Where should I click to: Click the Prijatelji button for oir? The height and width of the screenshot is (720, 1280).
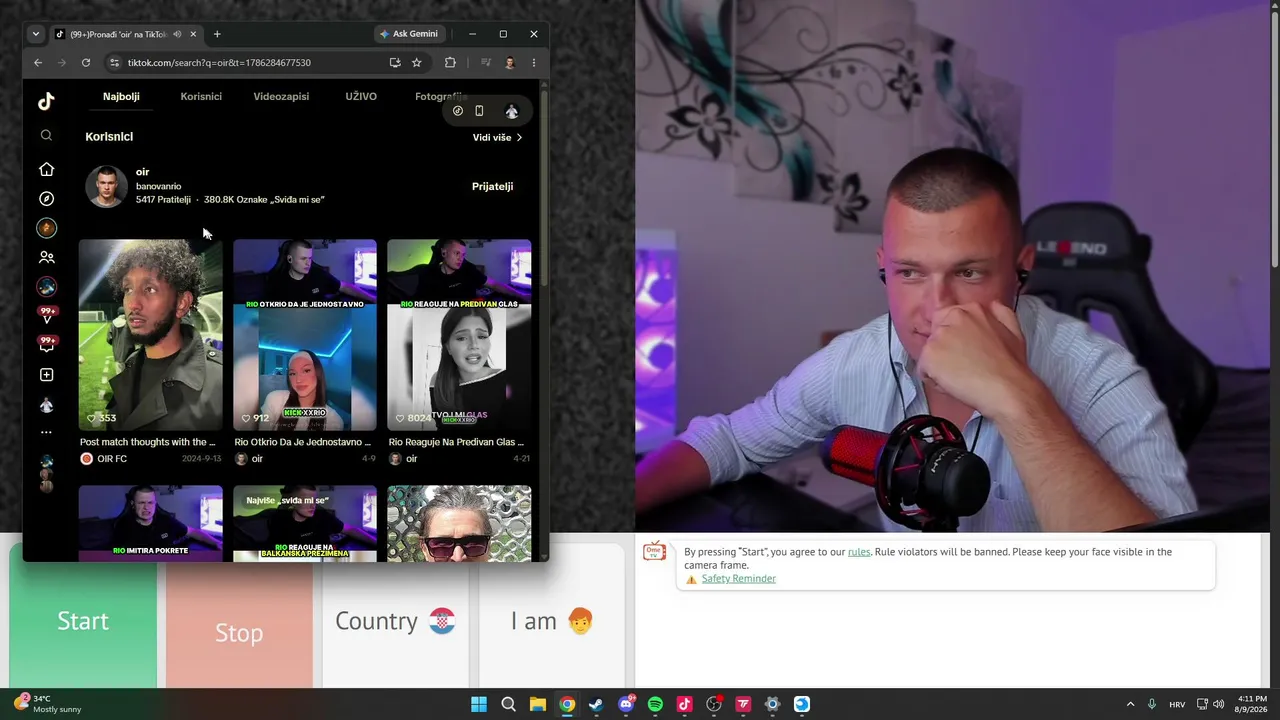pos(492,186)
